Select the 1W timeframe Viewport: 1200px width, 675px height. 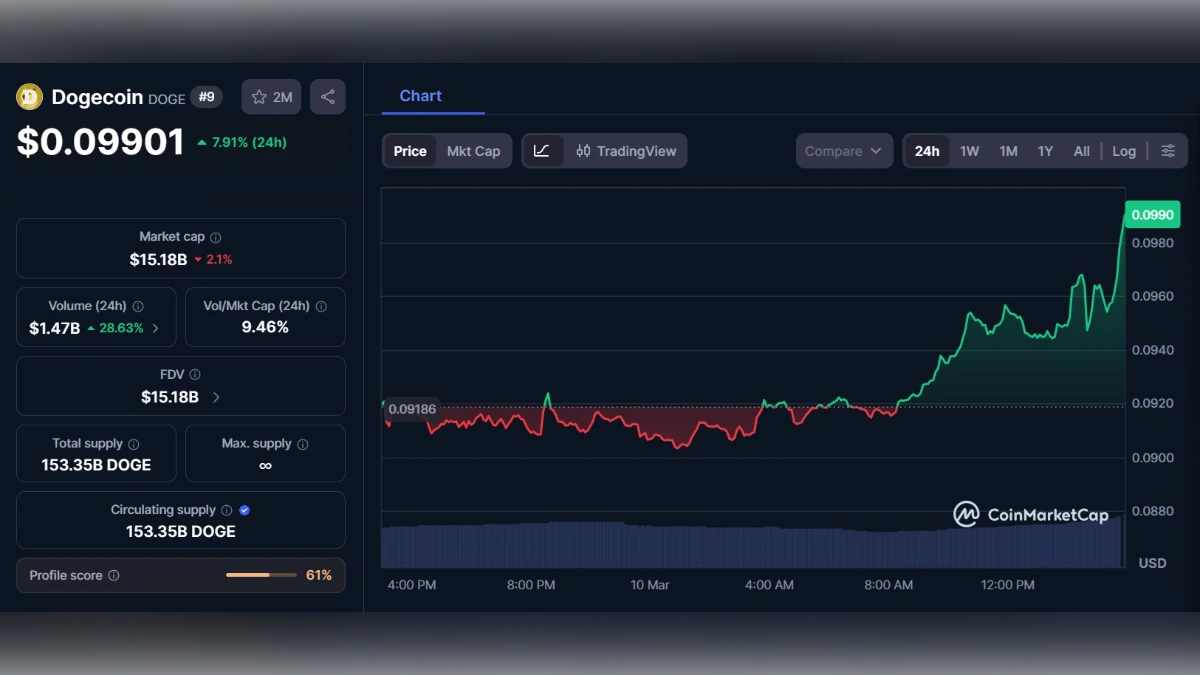pyautogui.click(x=969, y=150)
